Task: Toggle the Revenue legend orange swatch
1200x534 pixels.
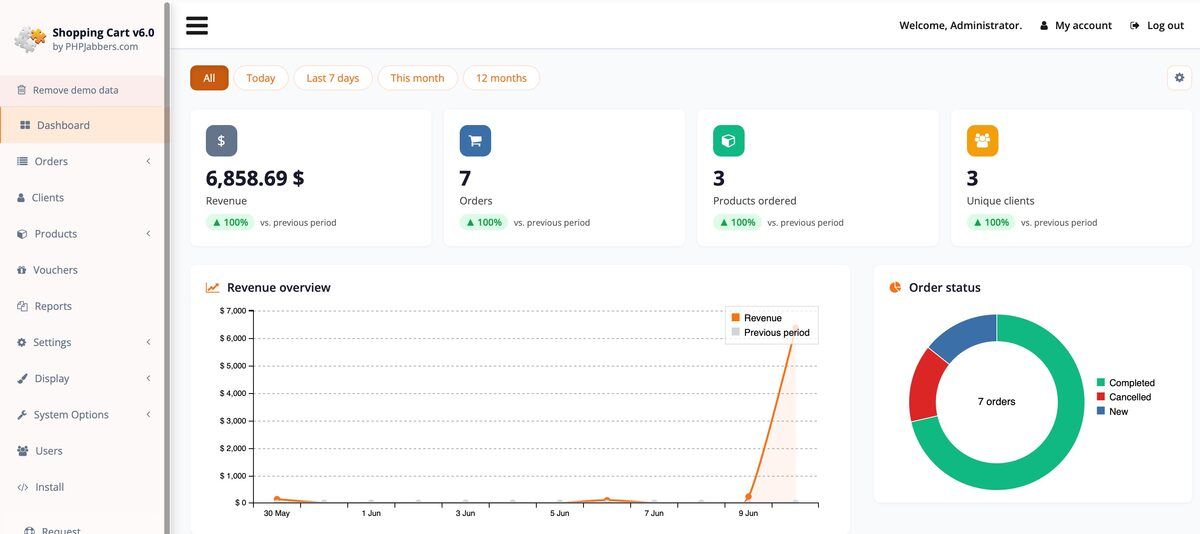Action: pos(736,318)
